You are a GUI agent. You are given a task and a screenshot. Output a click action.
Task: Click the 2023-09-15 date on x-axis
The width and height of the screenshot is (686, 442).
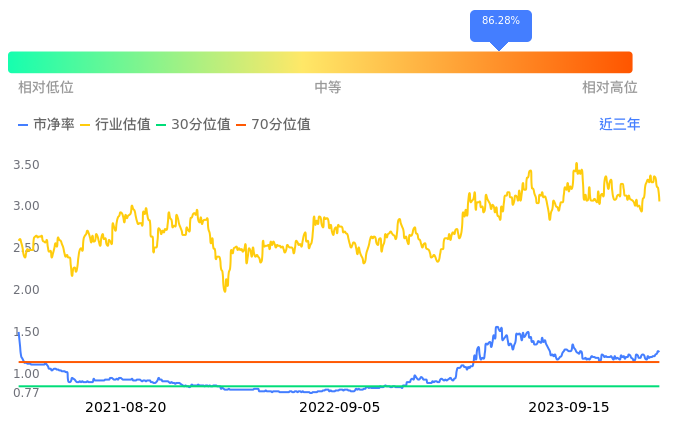569,407
